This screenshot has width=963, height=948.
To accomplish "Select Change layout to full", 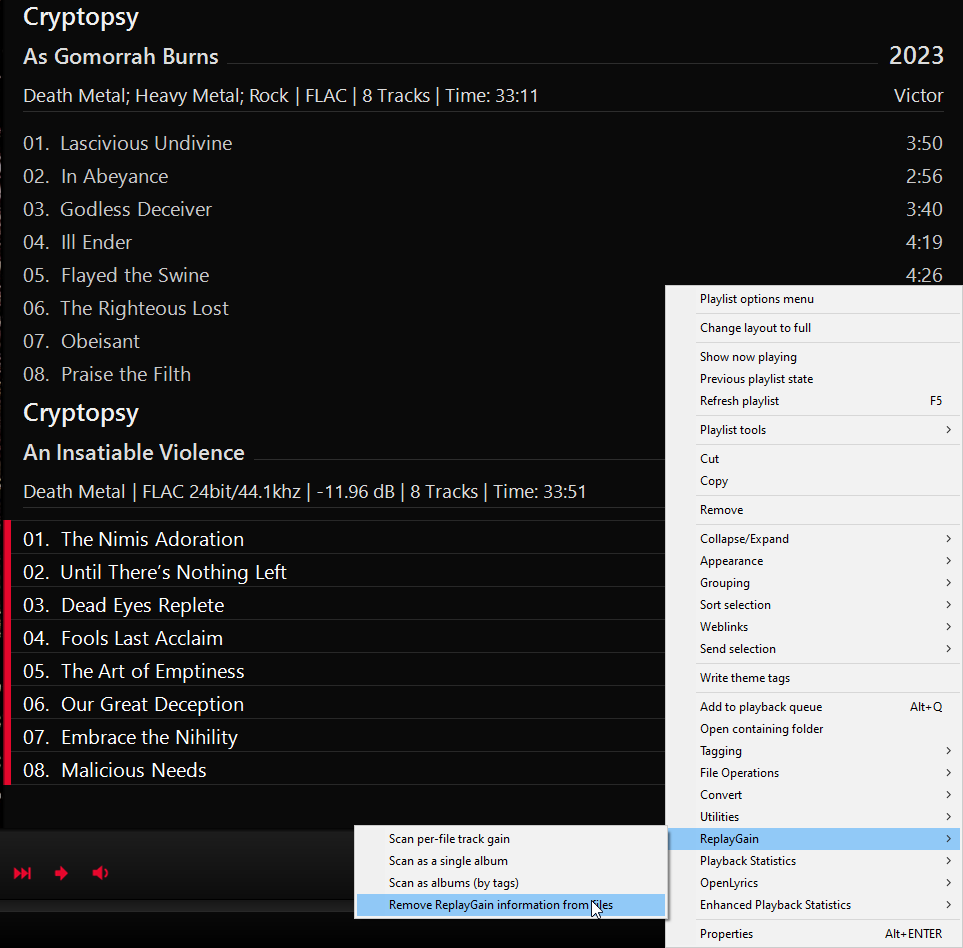I will (x=814, y=328).
